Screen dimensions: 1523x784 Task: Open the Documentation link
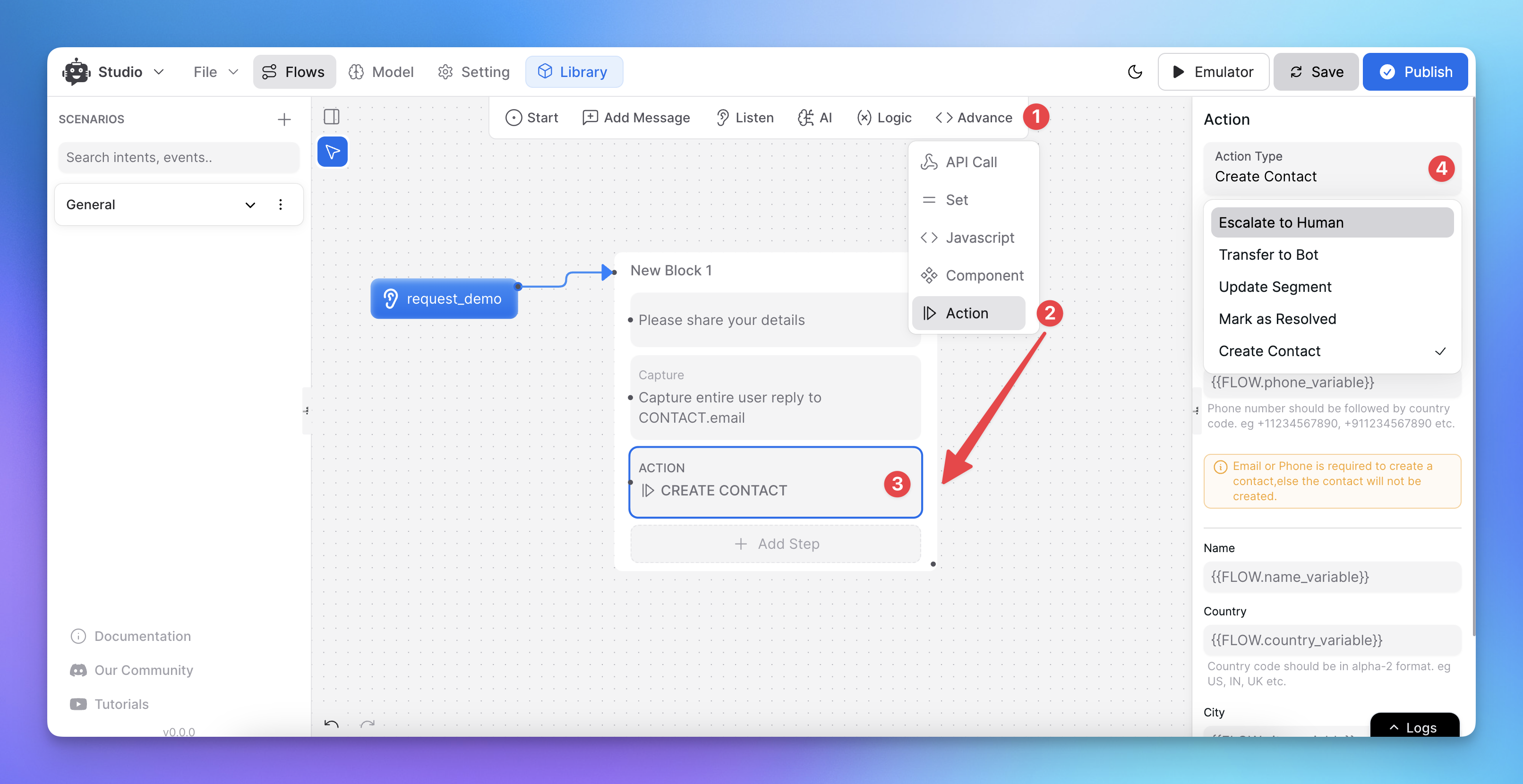click(x=131, y=636)
